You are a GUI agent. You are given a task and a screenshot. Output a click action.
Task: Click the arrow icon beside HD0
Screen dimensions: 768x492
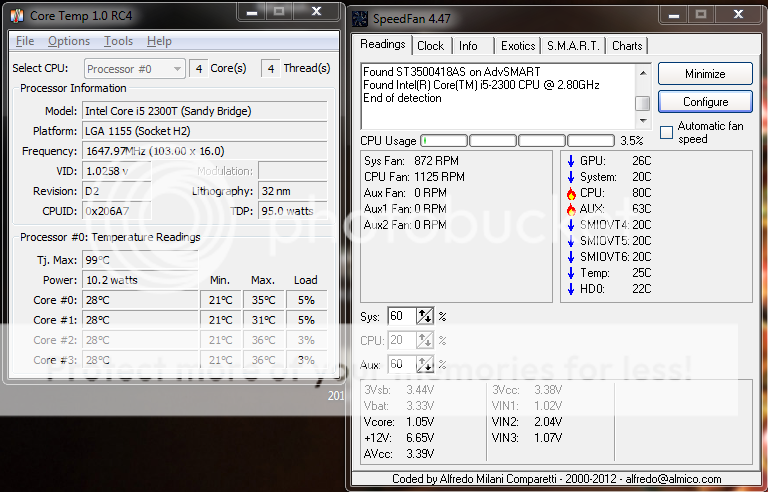tap(571, 289)
